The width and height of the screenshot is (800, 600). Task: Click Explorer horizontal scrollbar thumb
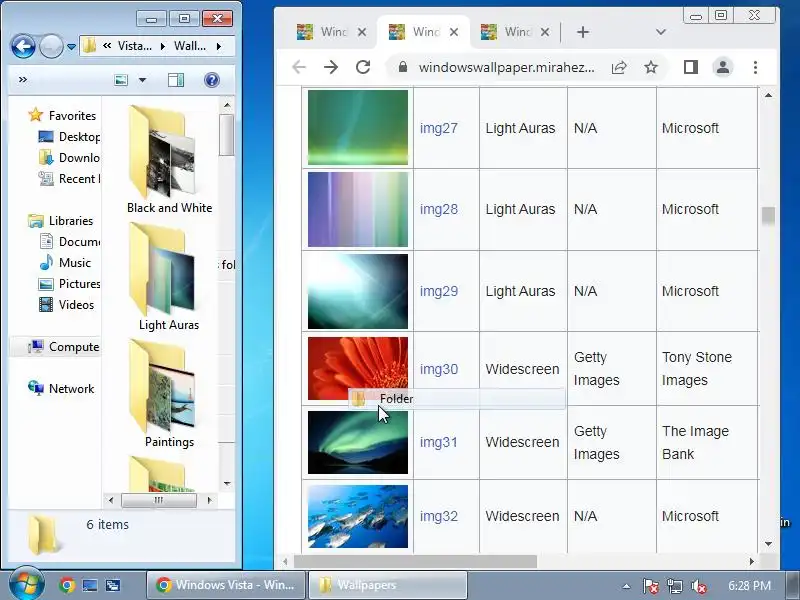[159, 501]
